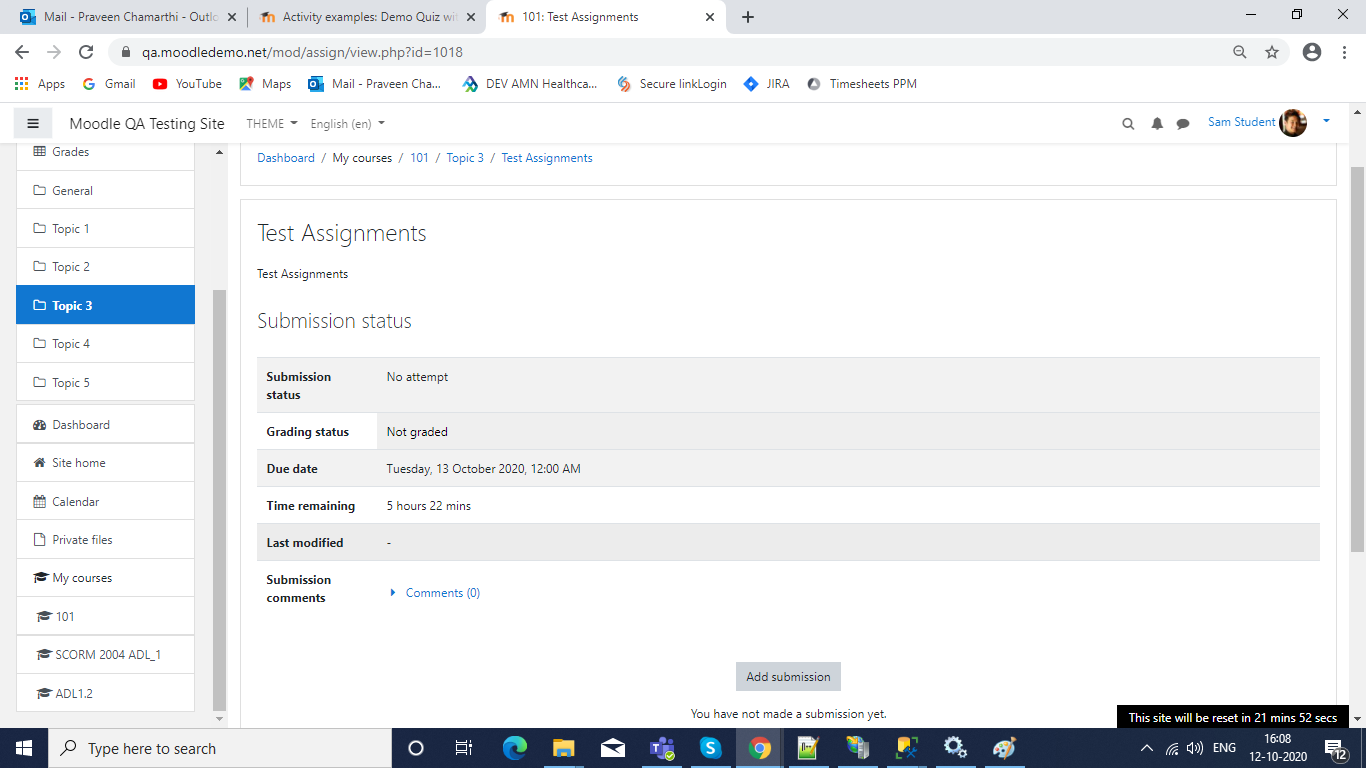
Task: Open the DEV AMN Healthcare bookmark
Action: point(530,84)
